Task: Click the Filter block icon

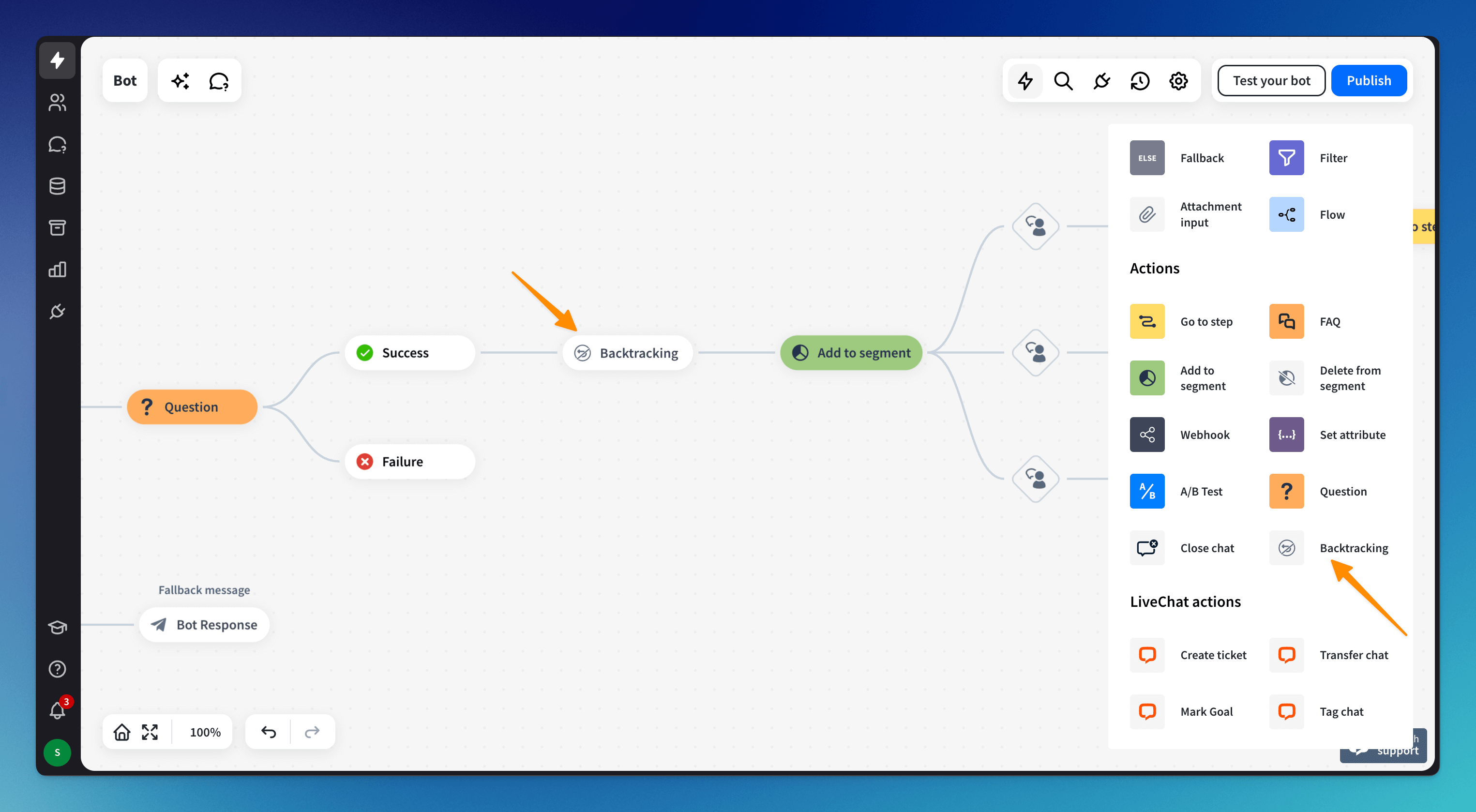Action: click(x=1286, y=158)
